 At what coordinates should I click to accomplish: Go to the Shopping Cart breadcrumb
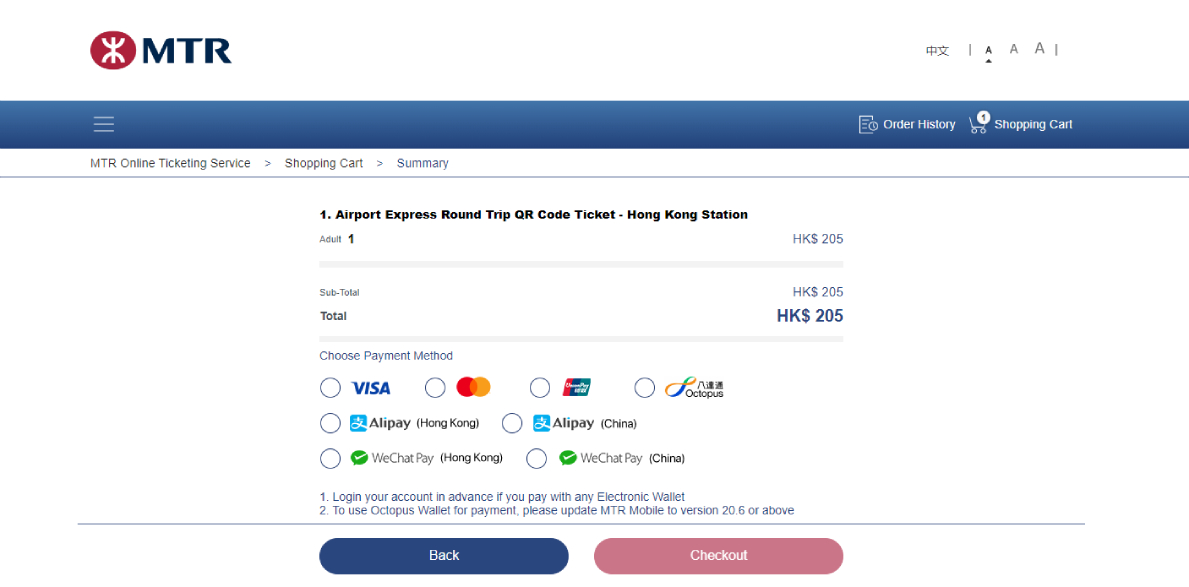(324, 163)
